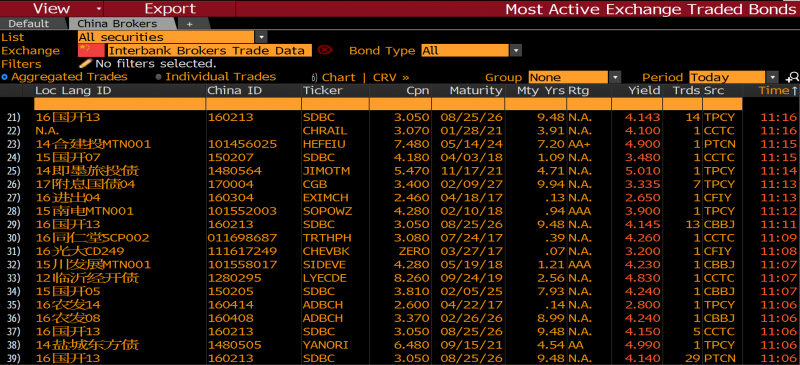Sort by the Loc Lang ID column header
The height and width of the screenshot is (365, 800).
[x=73, y=91]
